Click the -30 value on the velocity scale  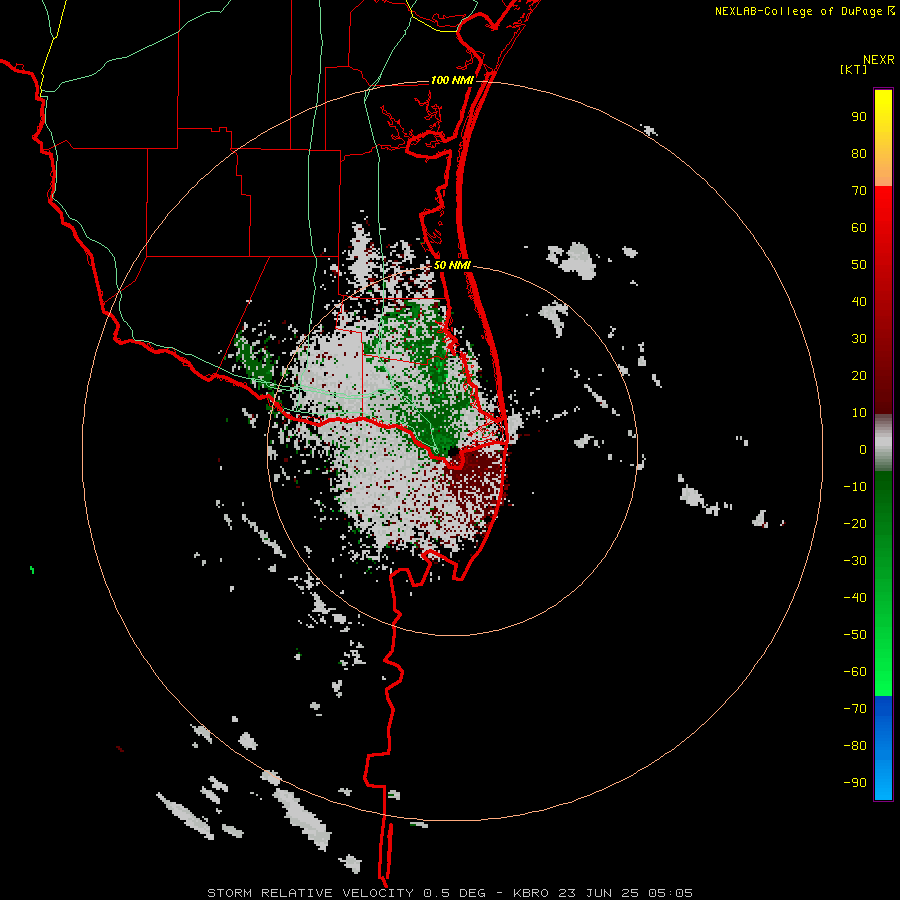coord(855,561)
